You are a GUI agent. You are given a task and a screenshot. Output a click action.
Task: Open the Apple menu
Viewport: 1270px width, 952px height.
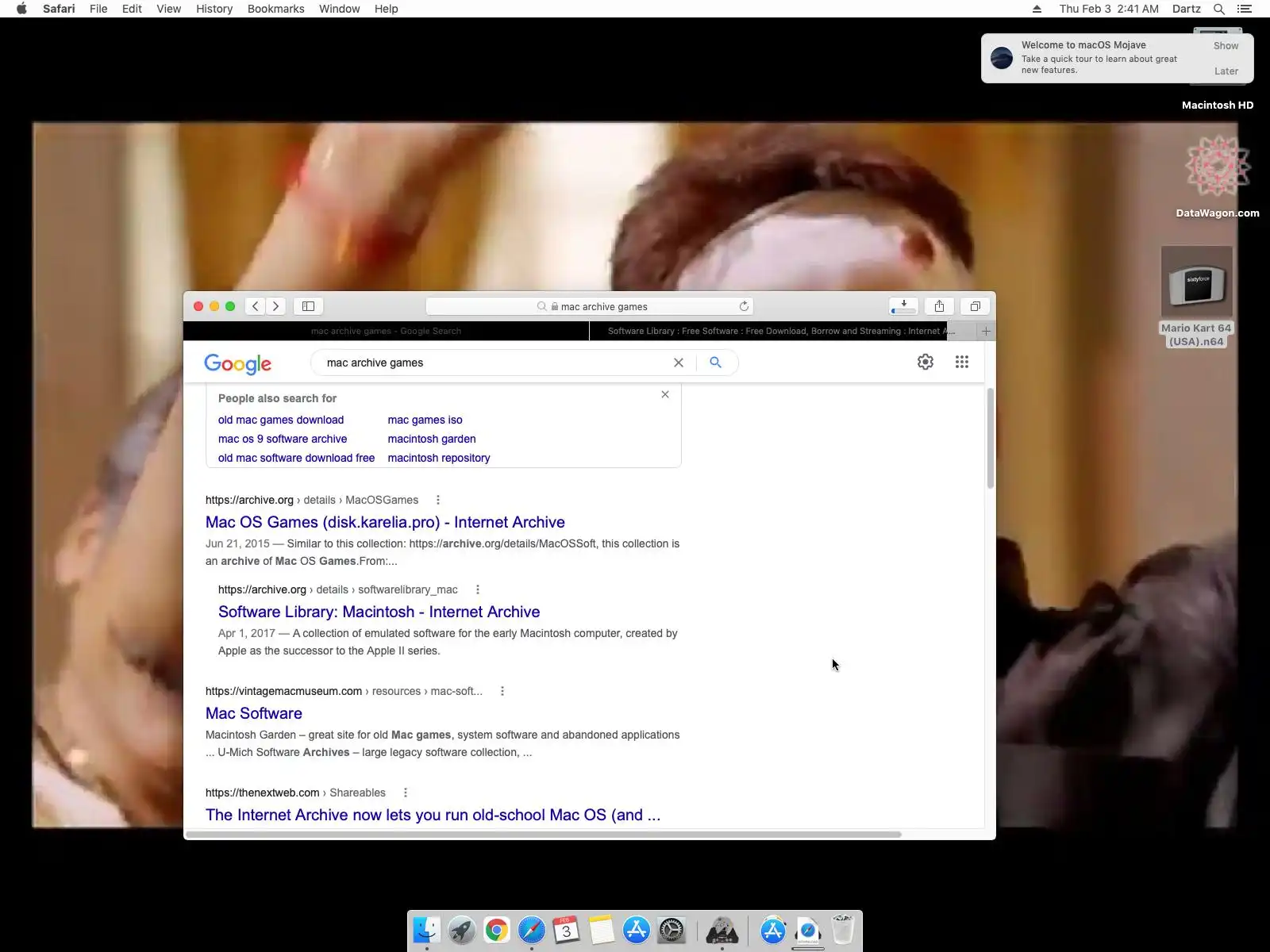click(x=21, y=9)
